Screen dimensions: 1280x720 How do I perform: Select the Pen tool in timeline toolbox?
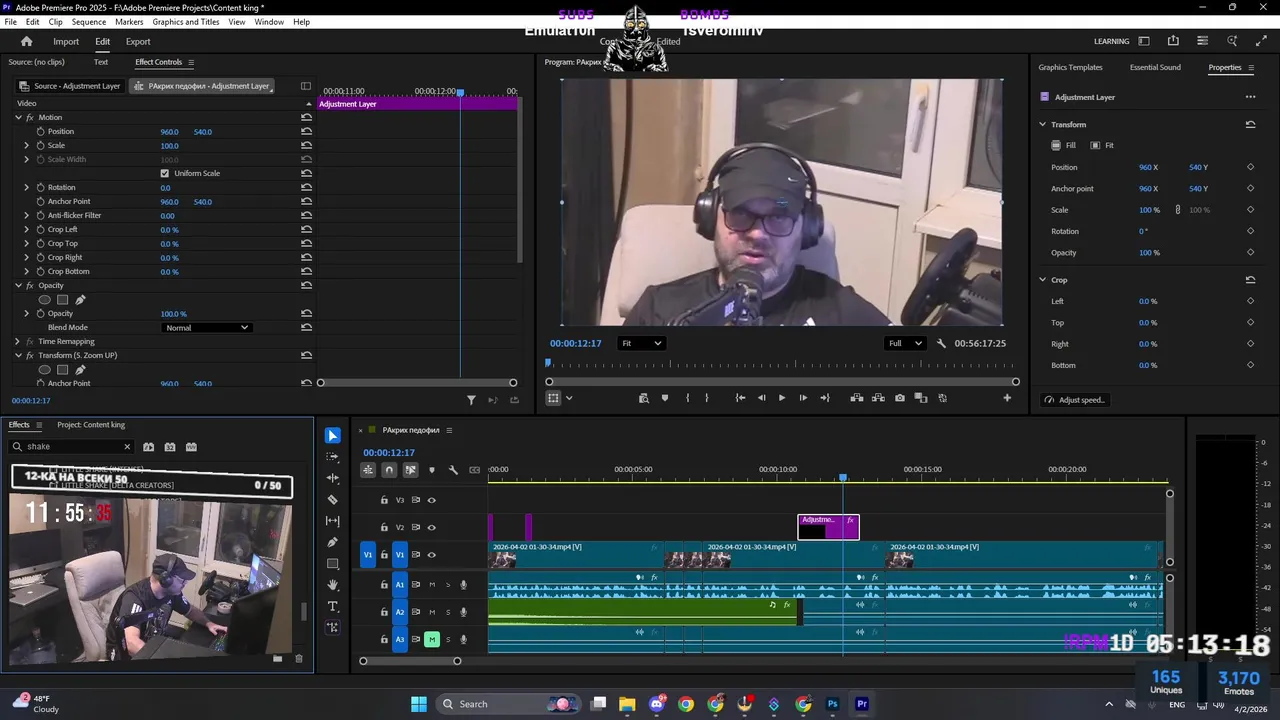click(333, 542)
